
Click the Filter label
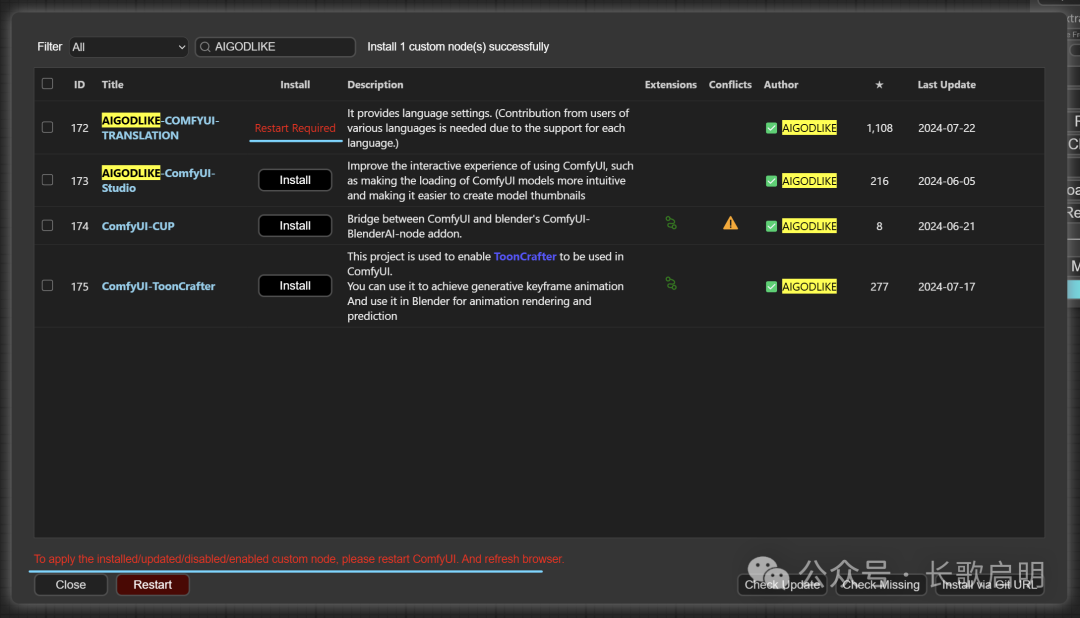(x=50, y=47)
